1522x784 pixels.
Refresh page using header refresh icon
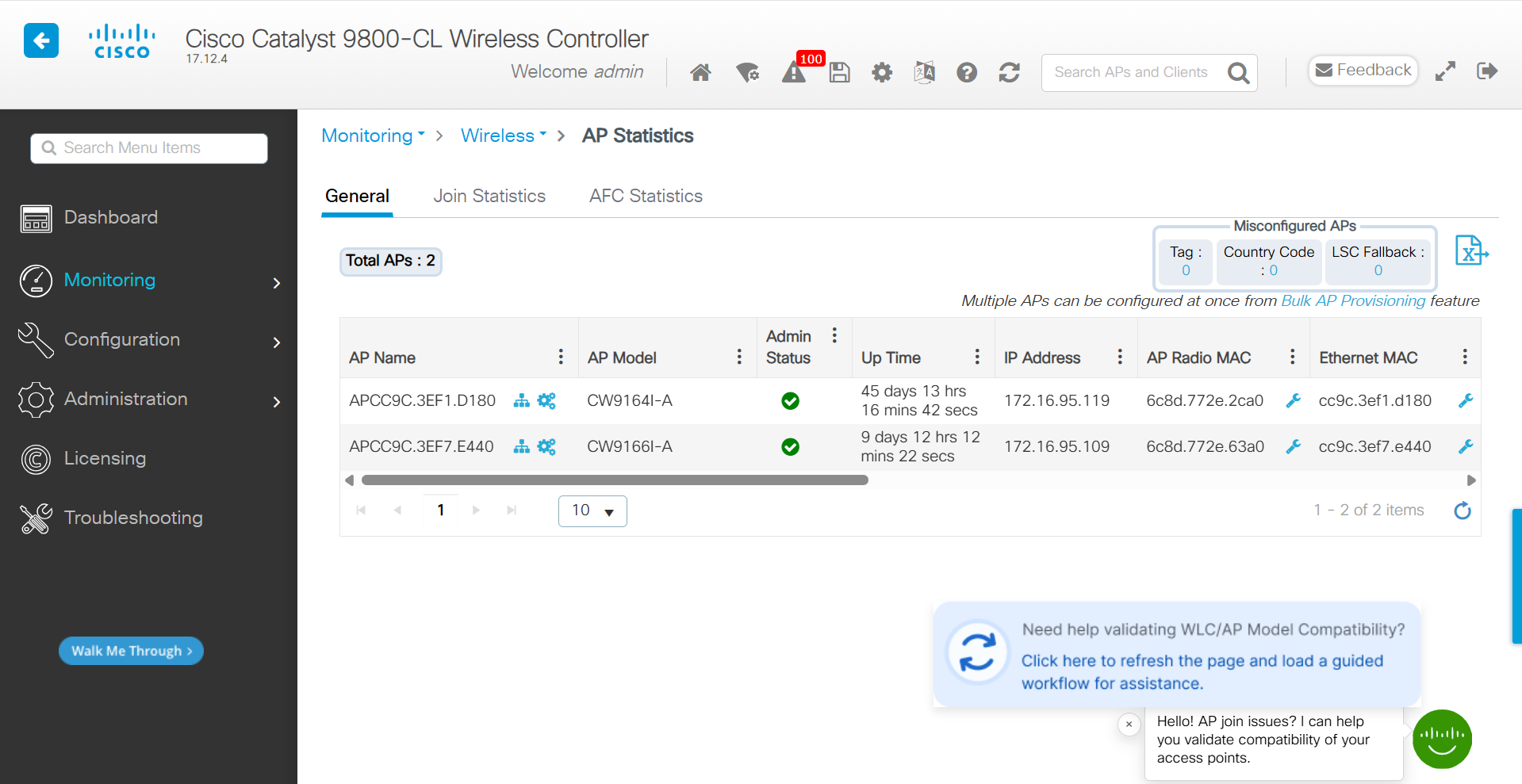click(1009, 73)
